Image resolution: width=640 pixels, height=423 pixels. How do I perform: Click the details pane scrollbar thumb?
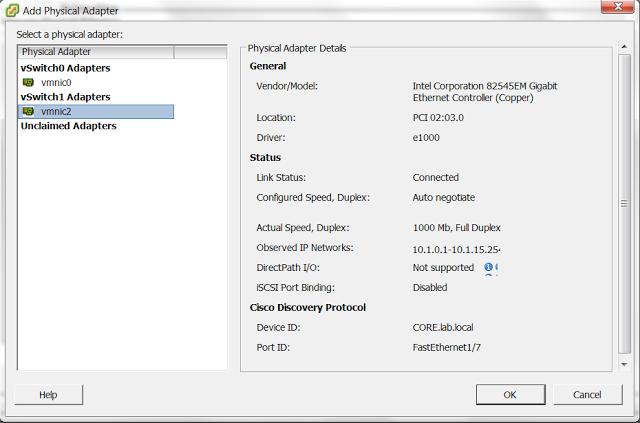pyautogui.click(x=624, y=203)
